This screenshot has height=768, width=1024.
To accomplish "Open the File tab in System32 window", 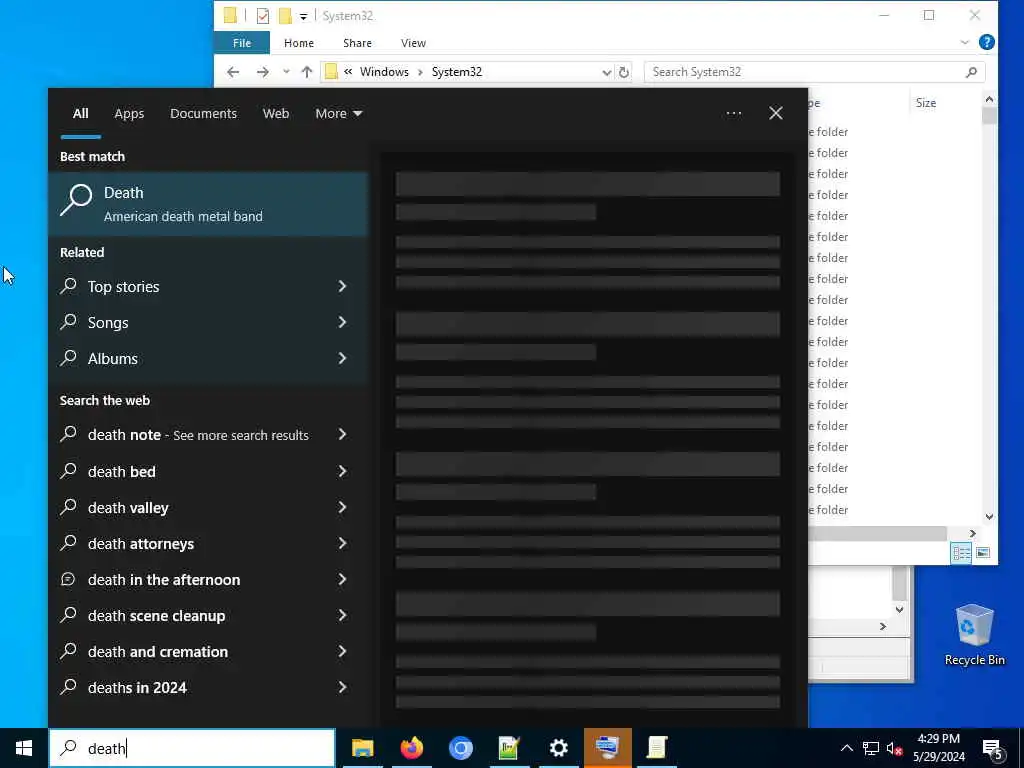I will pyautogui.click(x=242, y=43).
